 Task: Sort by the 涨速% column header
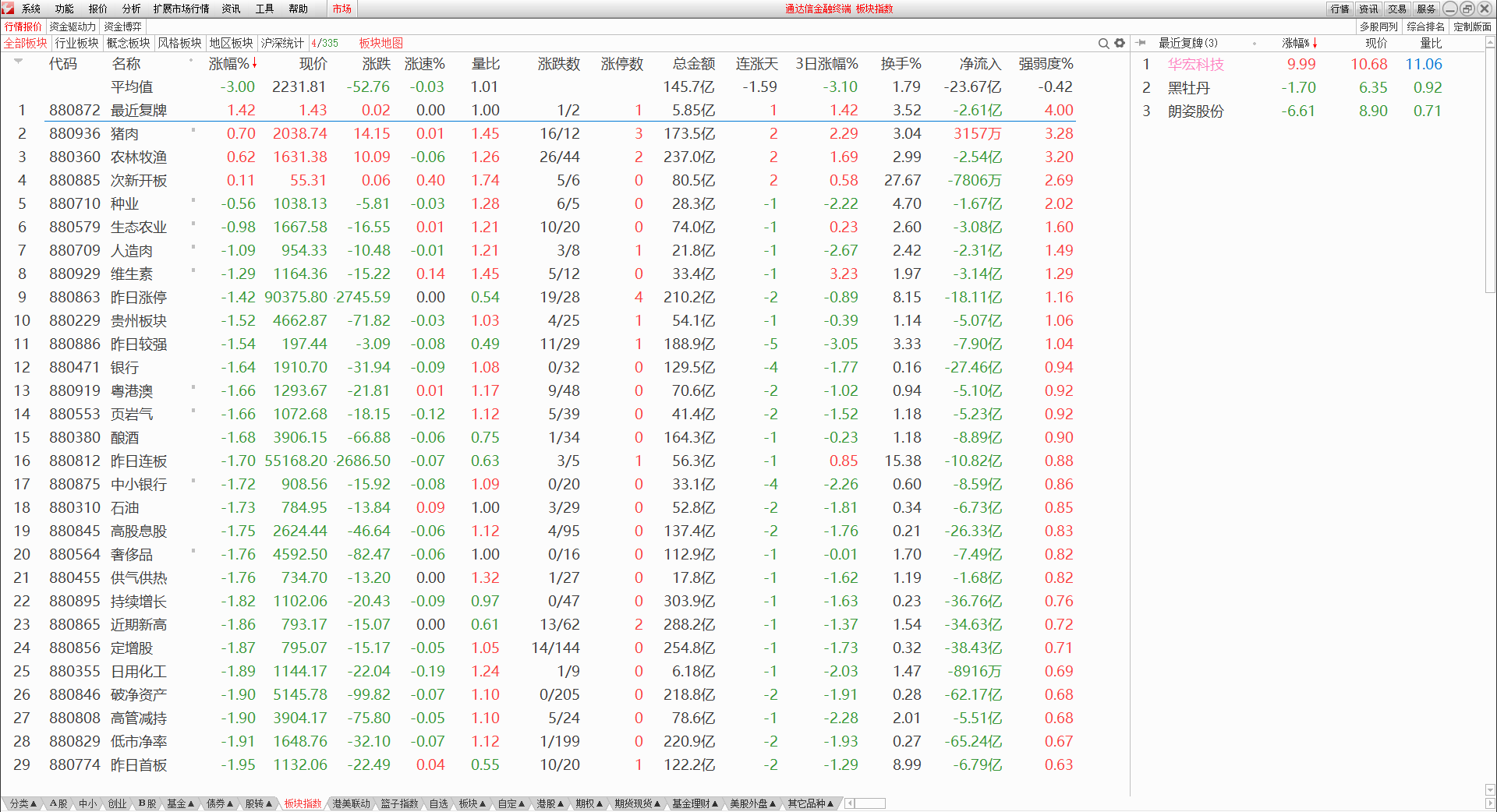(425, 64)
